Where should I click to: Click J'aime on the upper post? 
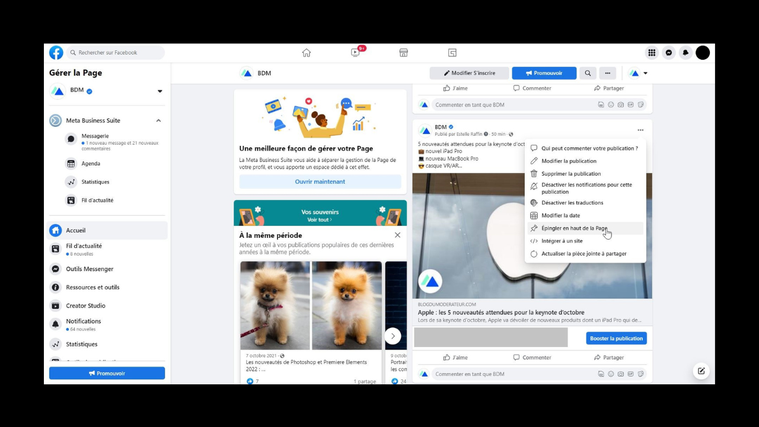(x=455, y=88)
